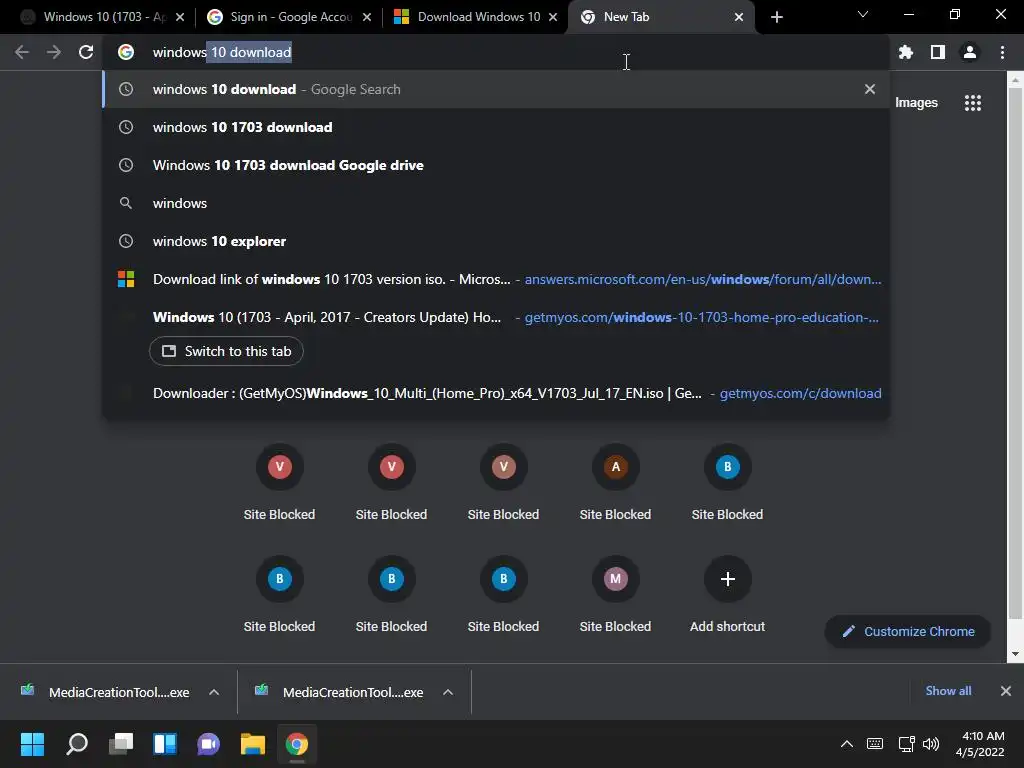This screenshot has width=1024, height=768.
Task: Click the Add shortcut plus tile
Action: pos(727,594)
